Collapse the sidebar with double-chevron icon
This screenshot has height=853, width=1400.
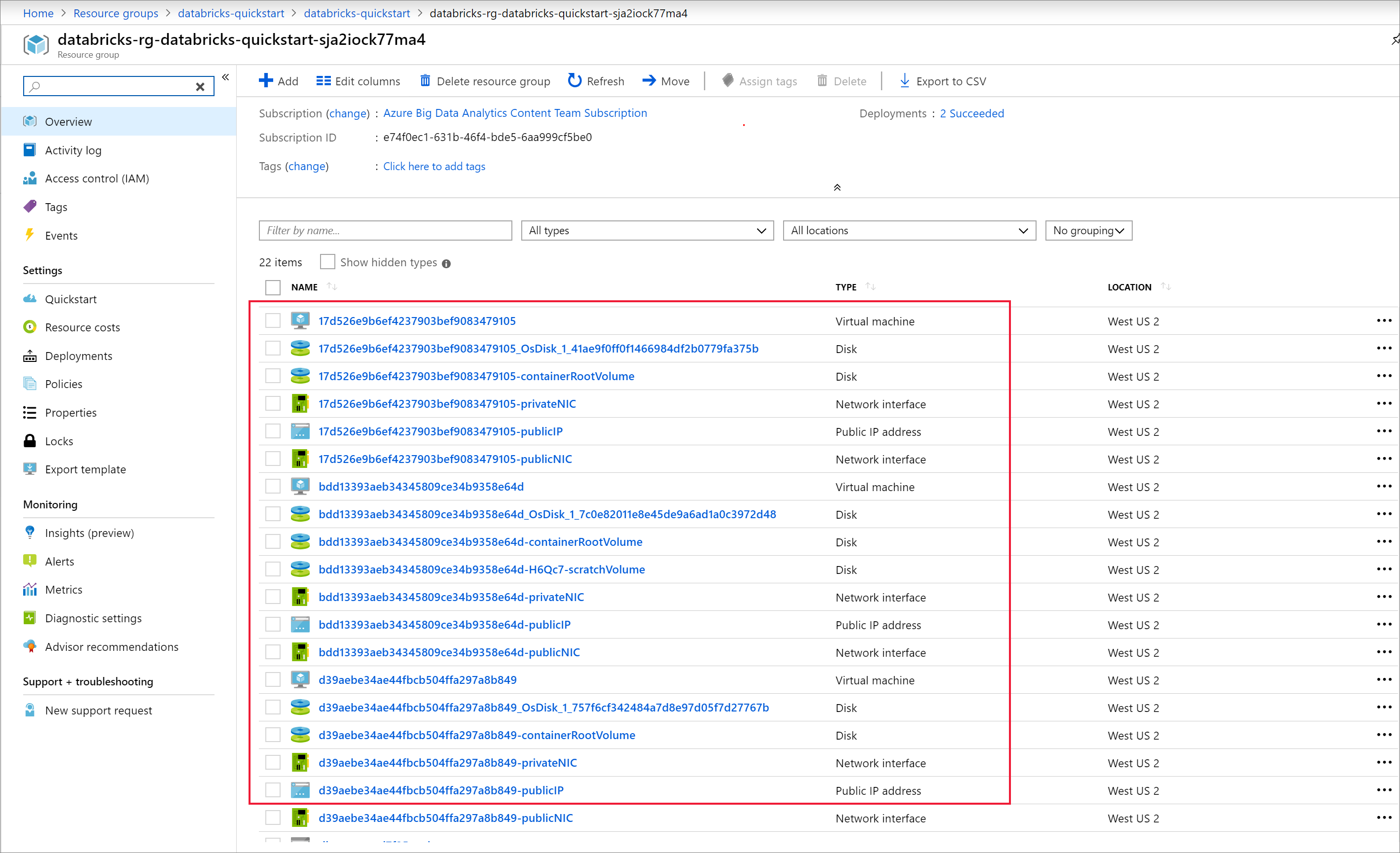click(225, 77)
